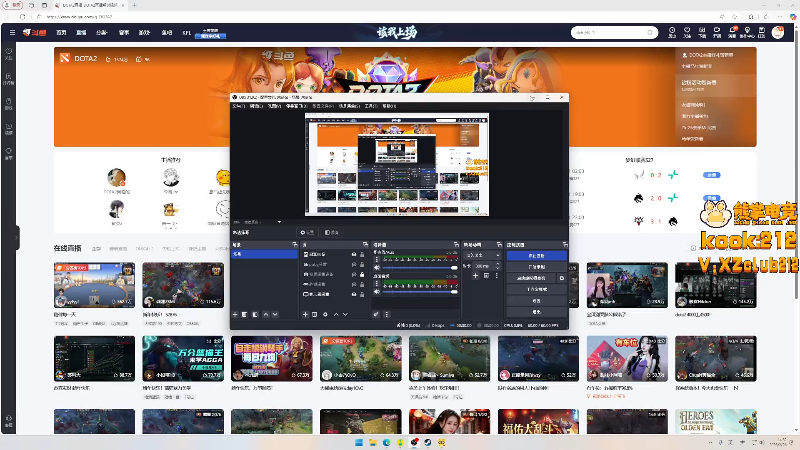Open Windows Start button on taskbar

pos(359,442)
